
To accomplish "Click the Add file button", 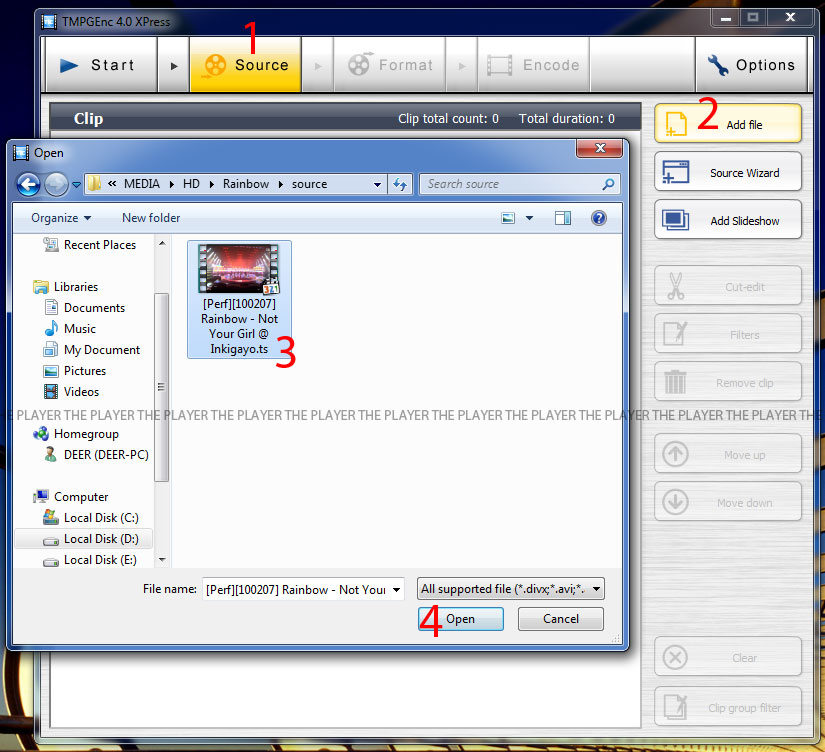I will tap(728, 124).
